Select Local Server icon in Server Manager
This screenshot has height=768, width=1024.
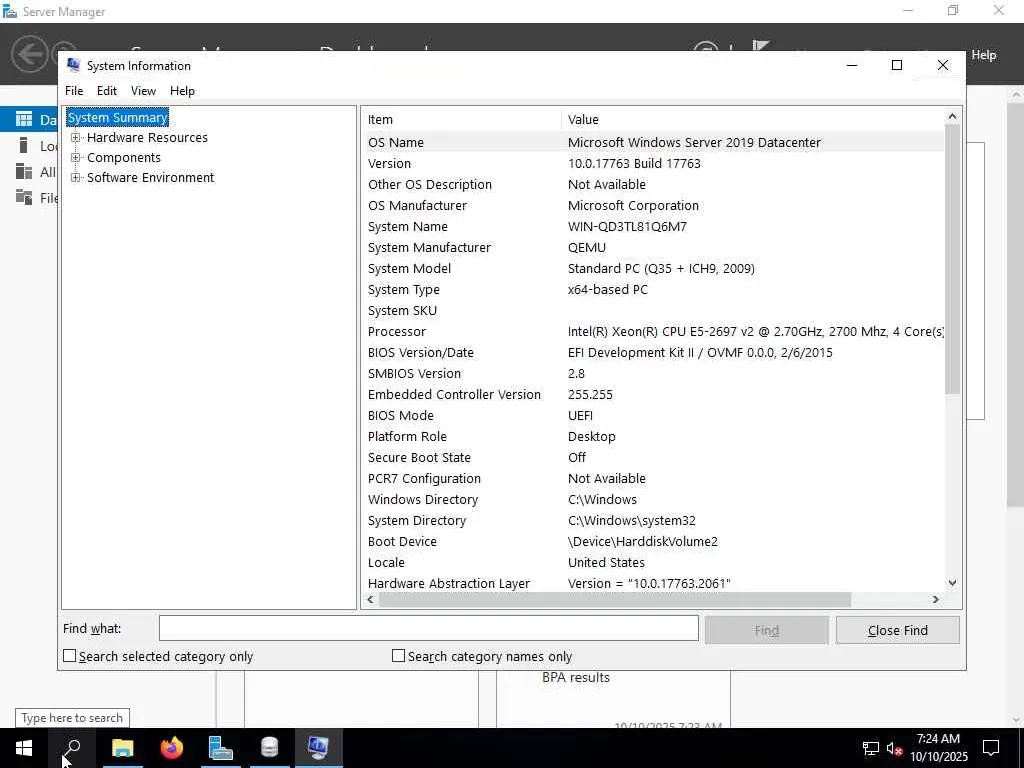[24, 145]
